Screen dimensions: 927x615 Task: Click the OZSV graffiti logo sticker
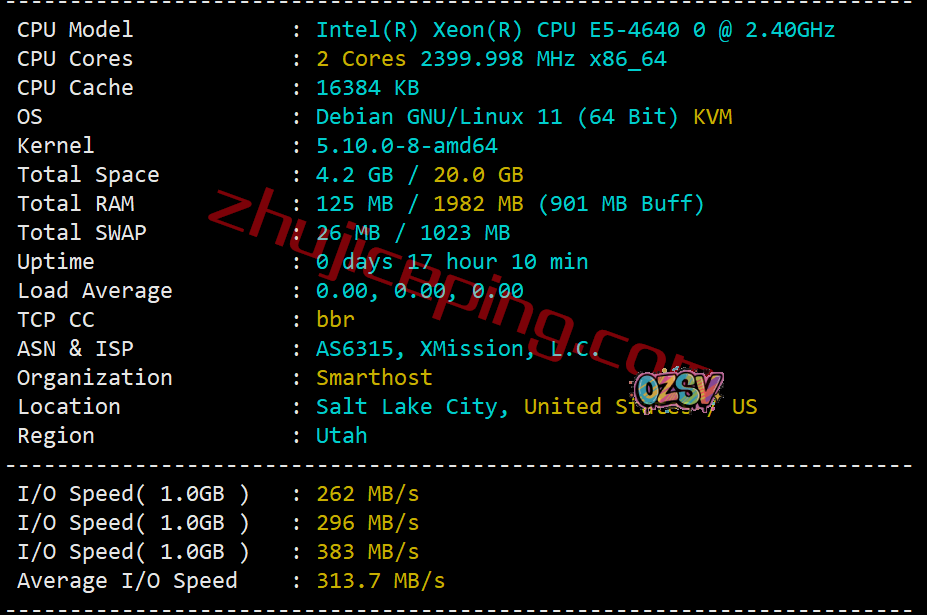tap(678, 390)
